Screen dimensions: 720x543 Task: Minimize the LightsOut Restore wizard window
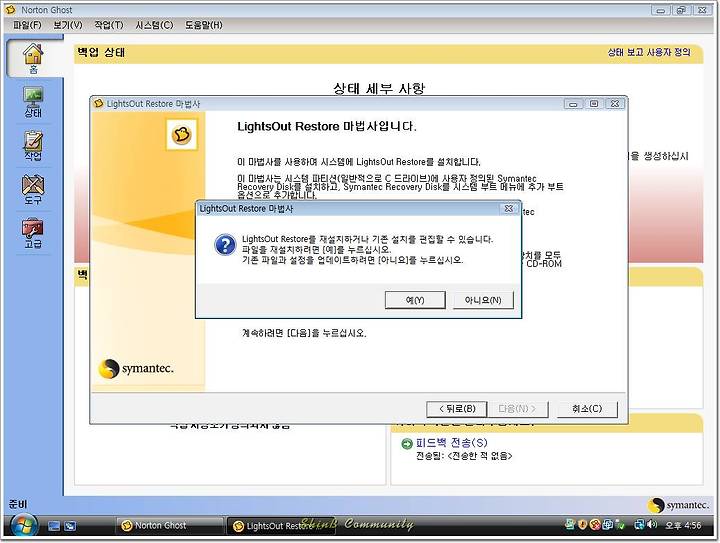(573, 104)
